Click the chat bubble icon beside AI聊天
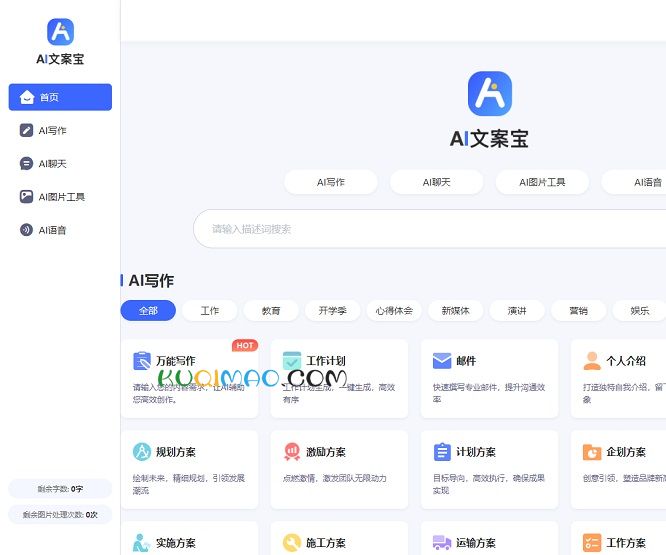 [x=26, y=163]
